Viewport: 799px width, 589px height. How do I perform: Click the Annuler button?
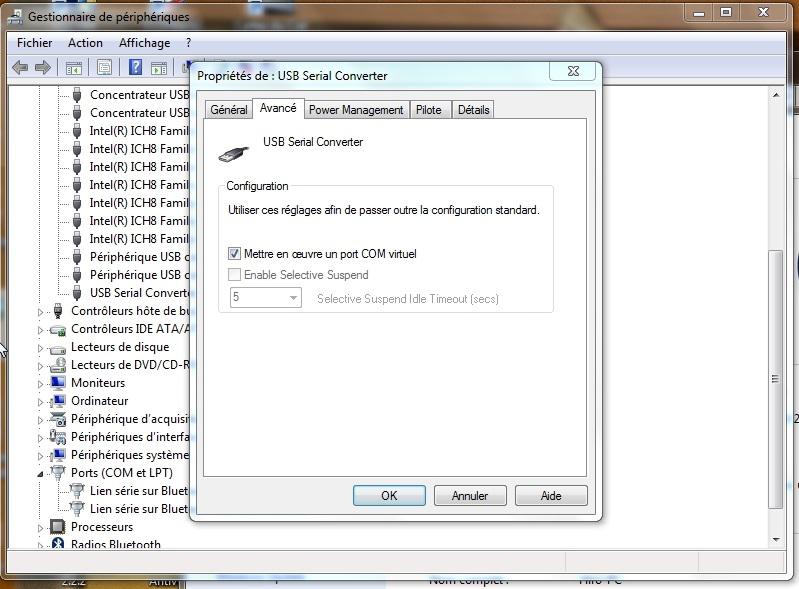470,496
